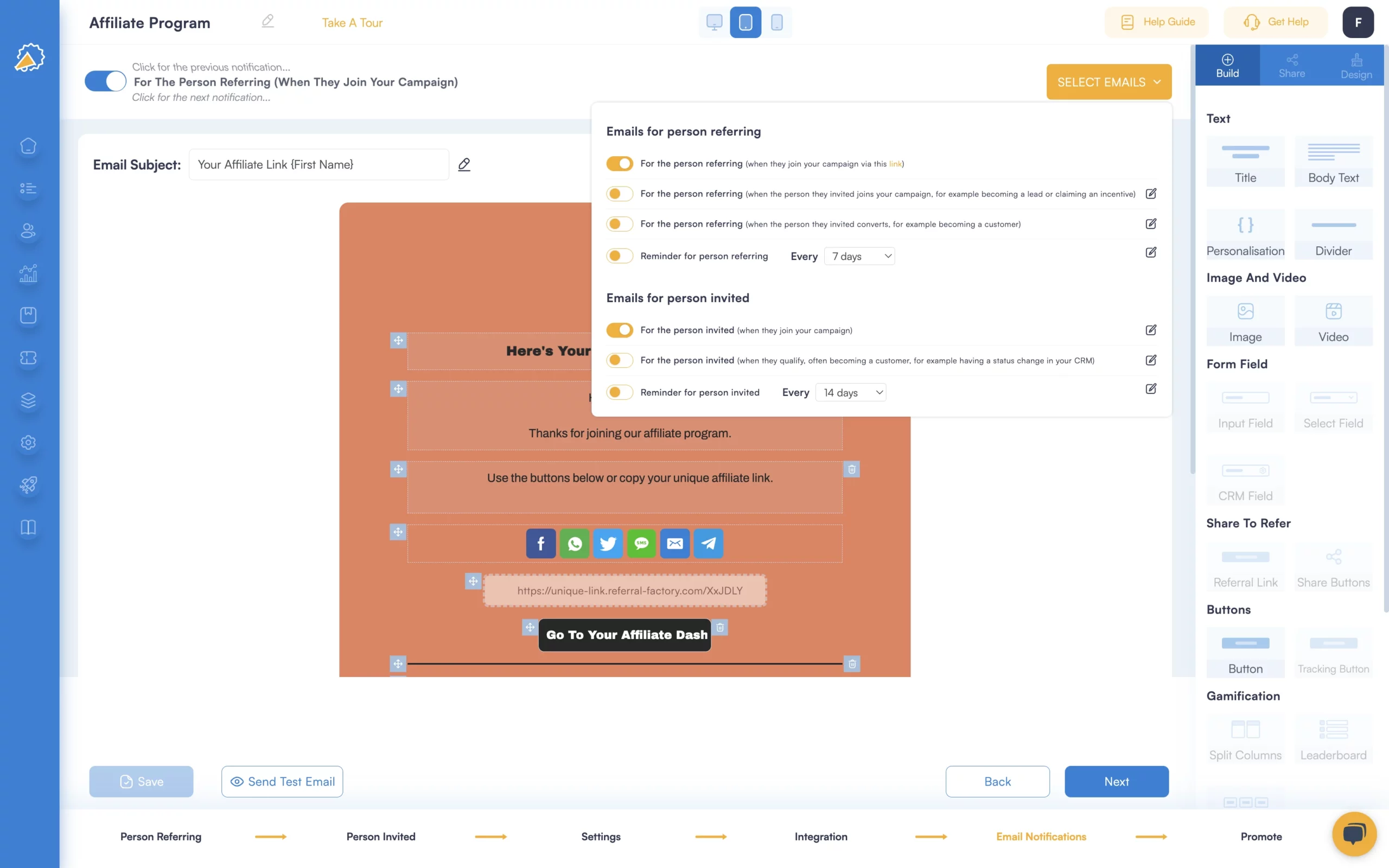
Task: Select the Video block element
Action: (x=1333, y=319)
